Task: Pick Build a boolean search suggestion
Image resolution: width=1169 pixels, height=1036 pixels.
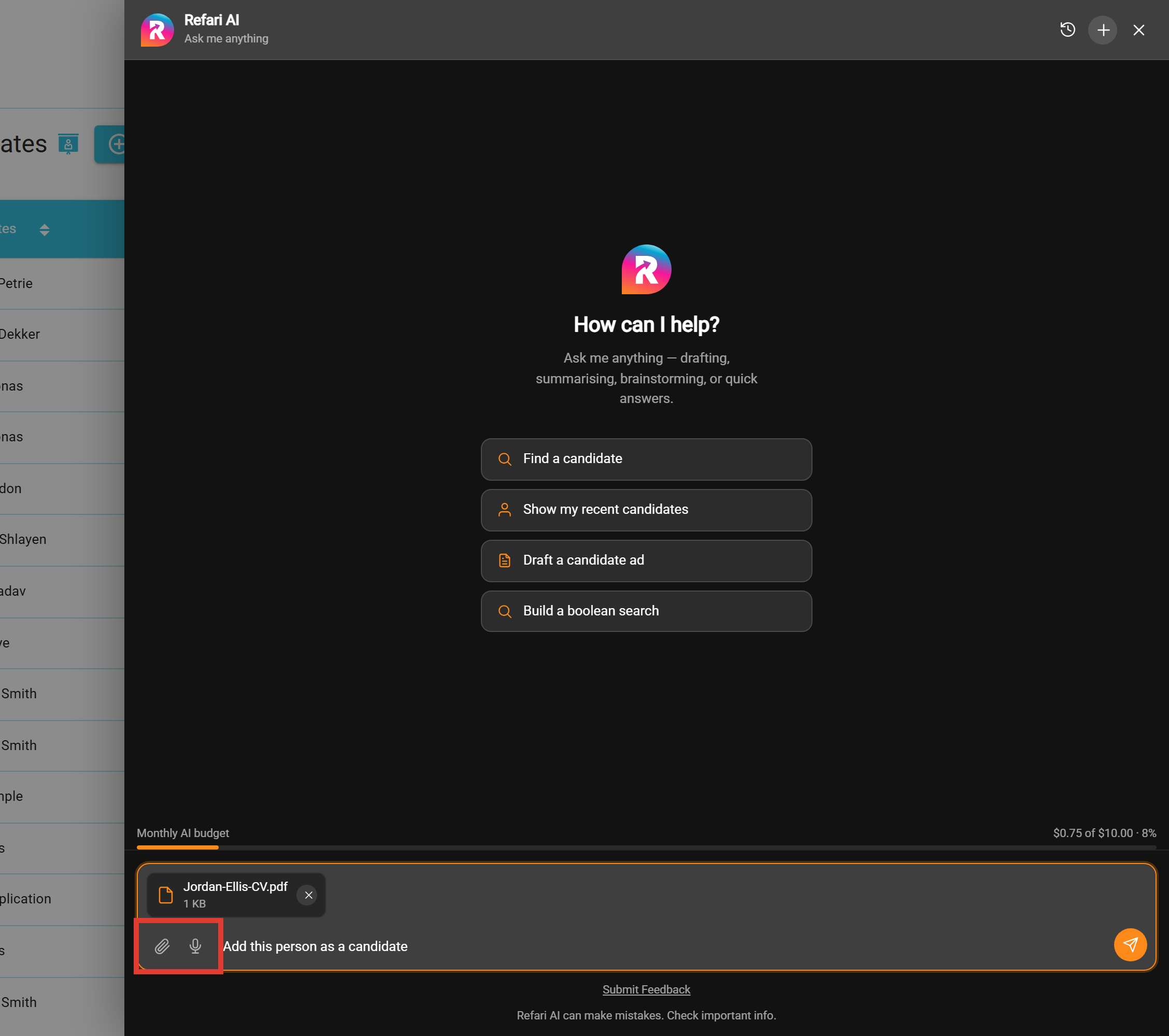Action: point(646,611)
